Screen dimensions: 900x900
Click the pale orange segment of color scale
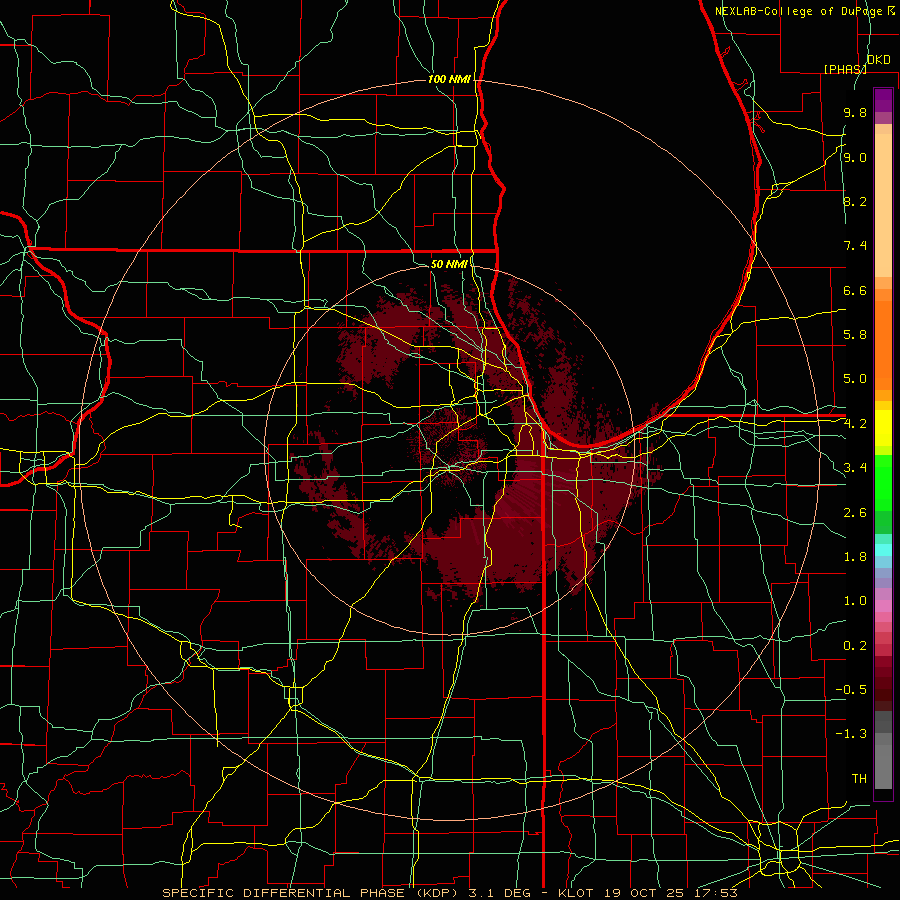click(883, 205)
